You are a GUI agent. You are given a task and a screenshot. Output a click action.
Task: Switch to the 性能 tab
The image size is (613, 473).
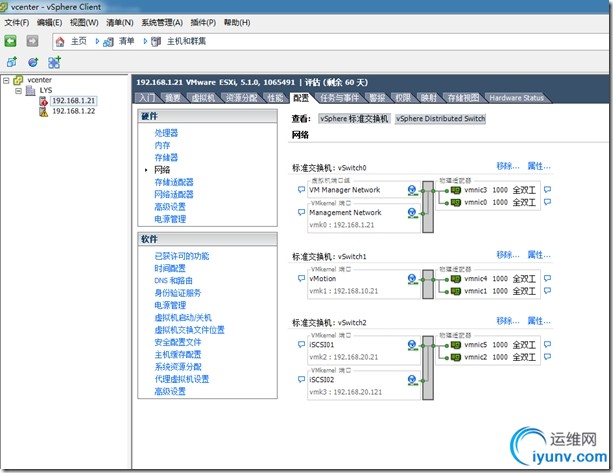click(275, 98)
